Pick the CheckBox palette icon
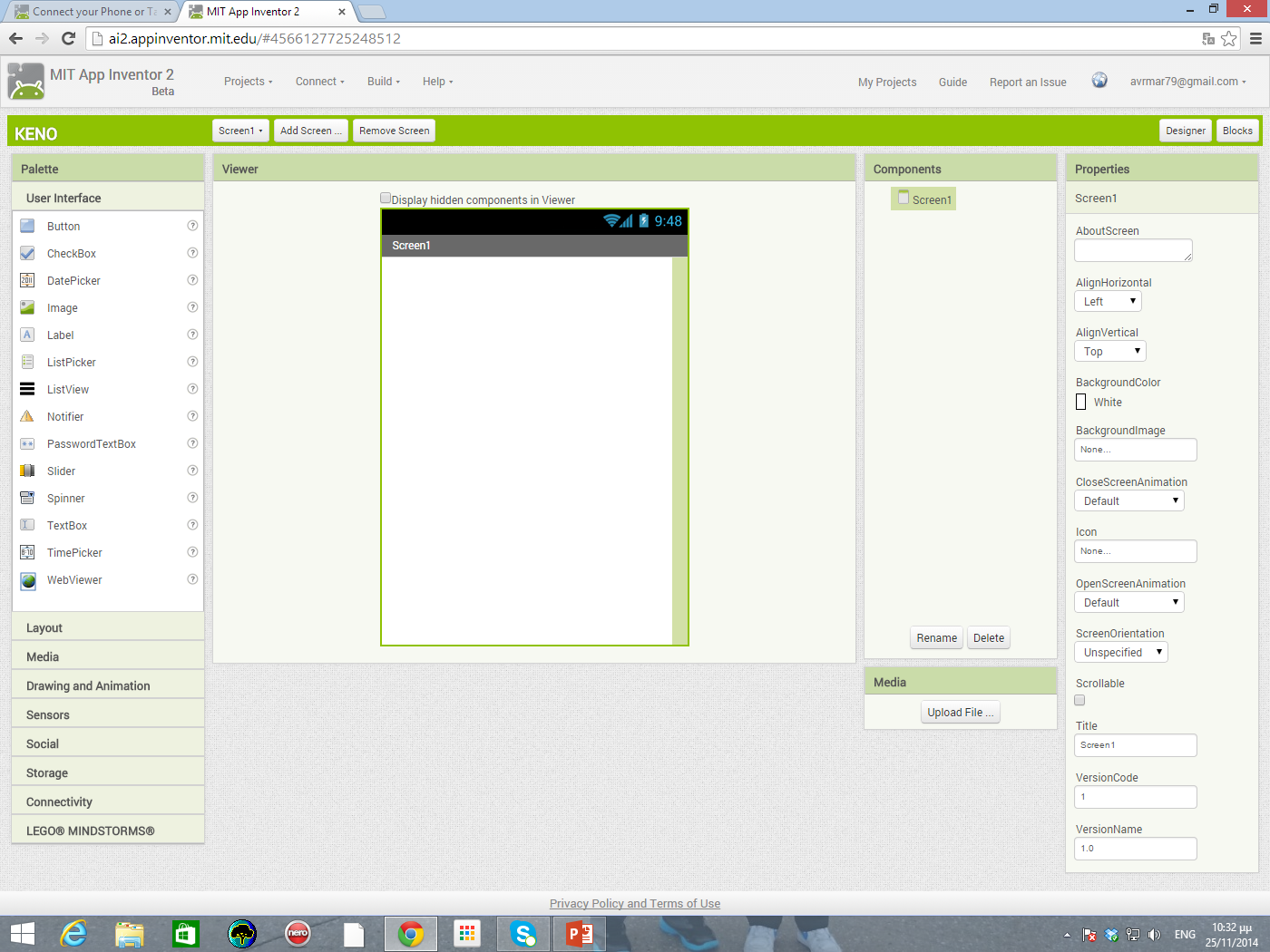The height and width of the screenshot is (952, 1270). [27, 253]
